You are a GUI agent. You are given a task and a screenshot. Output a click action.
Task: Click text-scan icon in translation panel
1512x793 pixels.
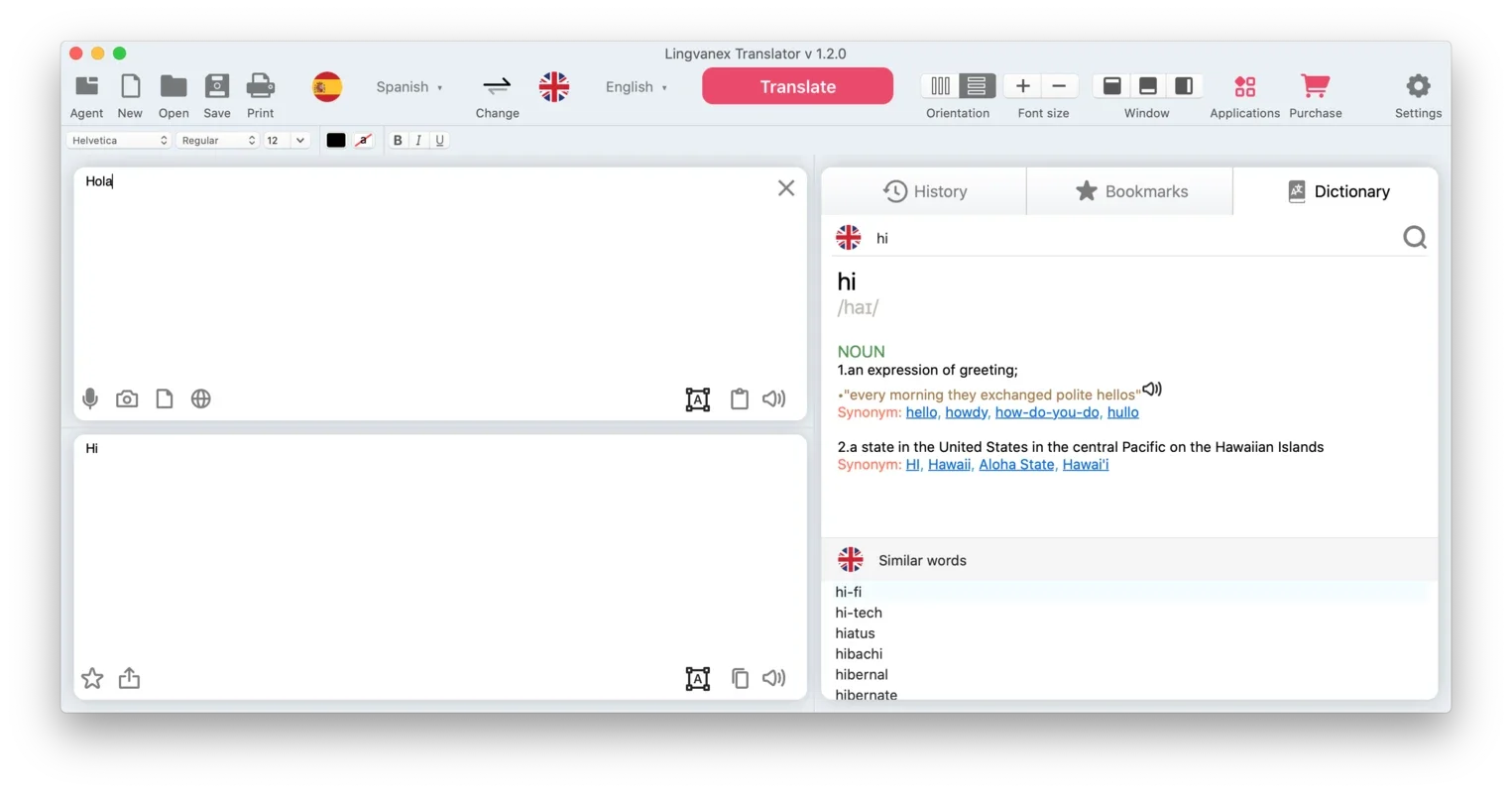click(698, 678)
